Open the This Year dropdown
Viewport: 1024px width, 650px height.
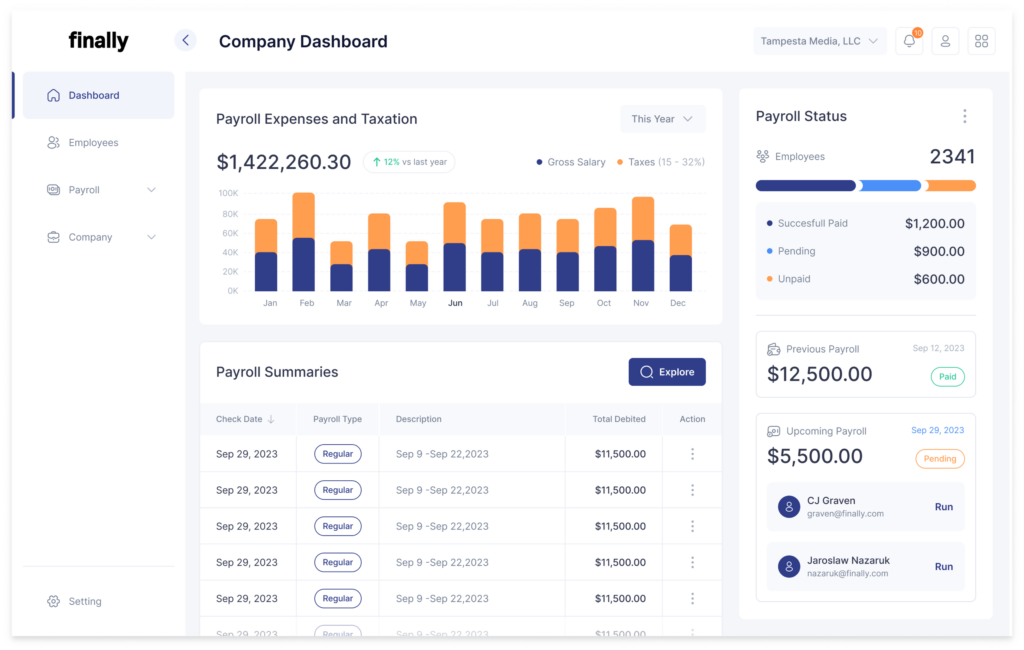pyautogui.click(x=662, y=119)
